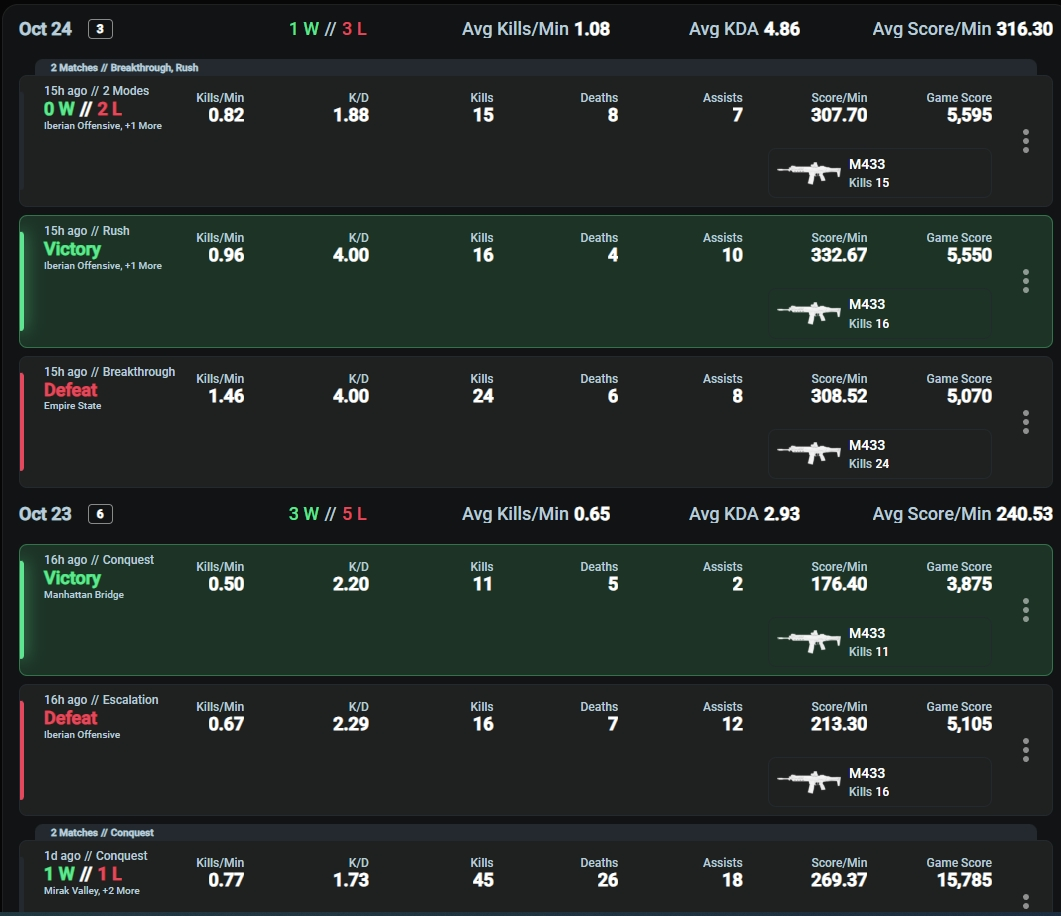
Task: Click the 1 W // 3 L record
Action: pos(328,29)
